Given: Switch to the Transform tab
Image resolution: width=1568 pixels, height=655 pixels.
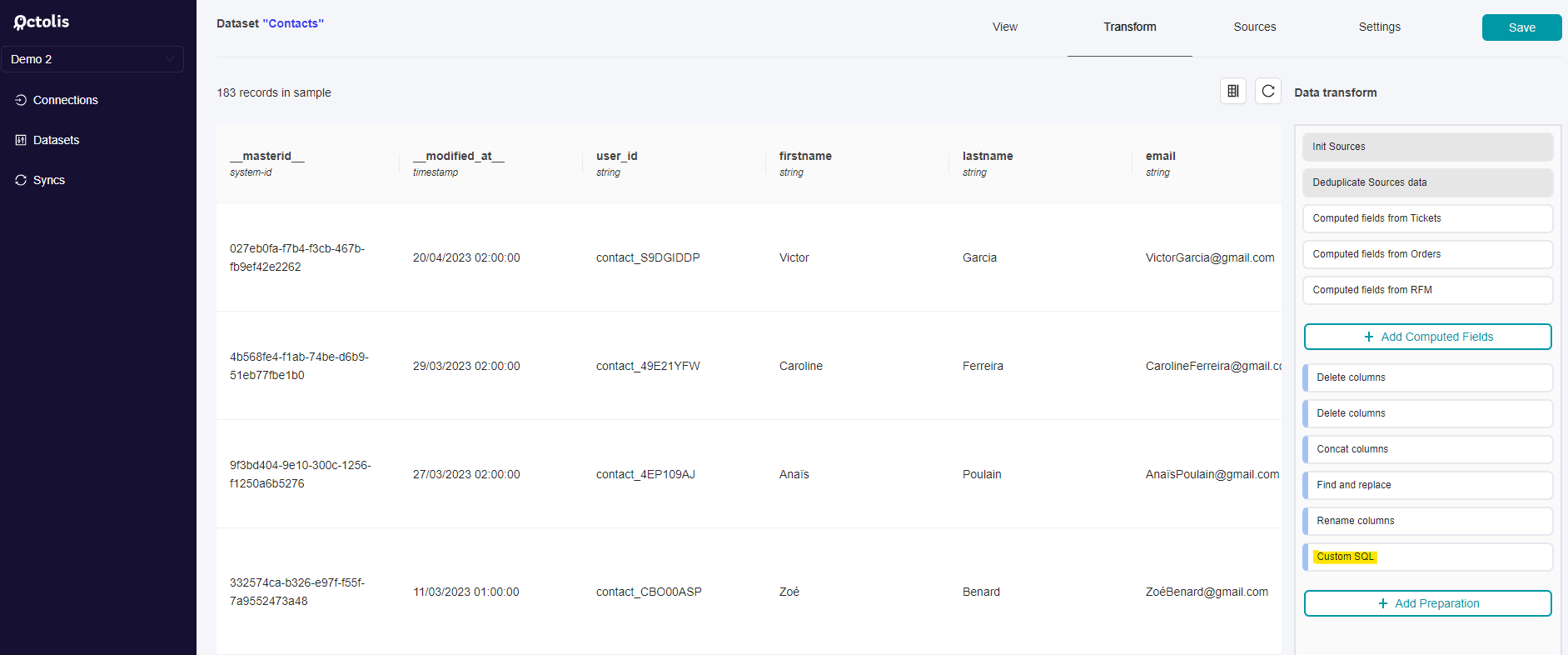Looking at the screenshot, I should coord(1130,27).
